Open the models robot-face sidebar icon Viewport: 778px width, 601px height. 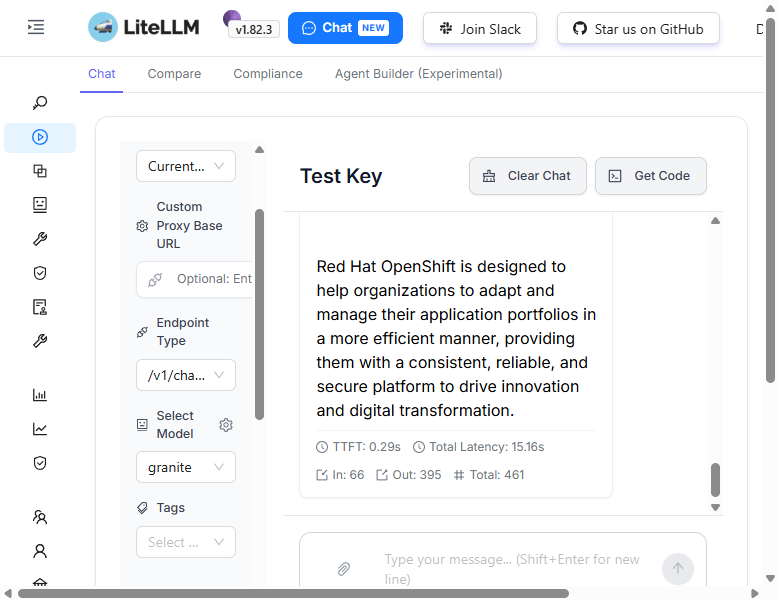[x=40, y=204]
